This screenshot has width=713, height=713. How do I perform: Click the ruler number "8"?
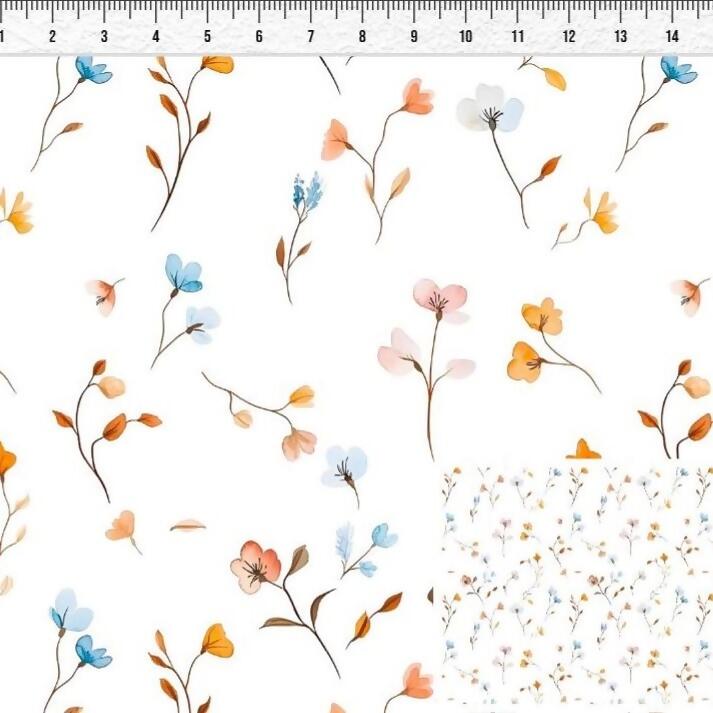[362, 36]
